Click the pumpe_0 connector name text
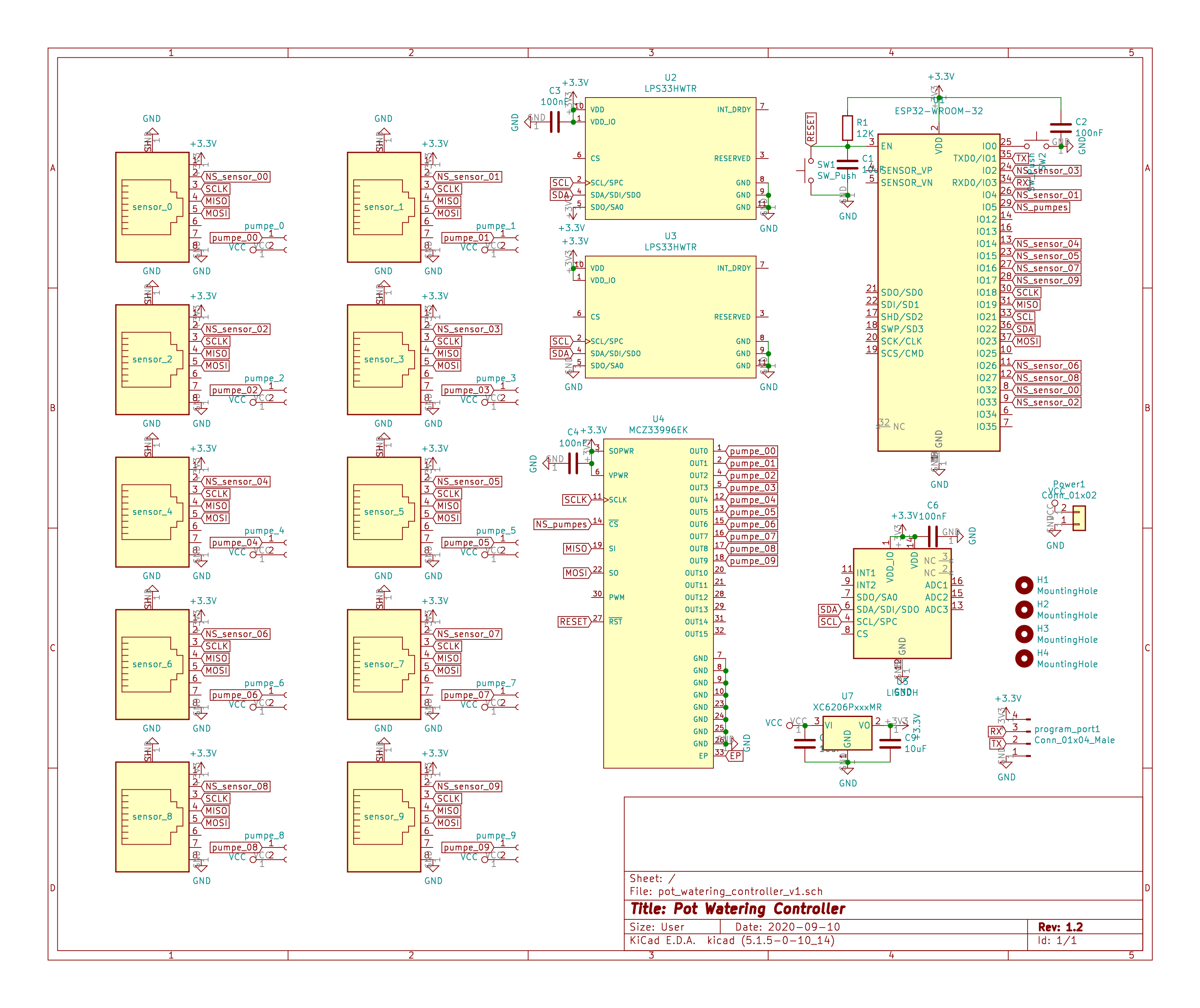 [264, 226]
